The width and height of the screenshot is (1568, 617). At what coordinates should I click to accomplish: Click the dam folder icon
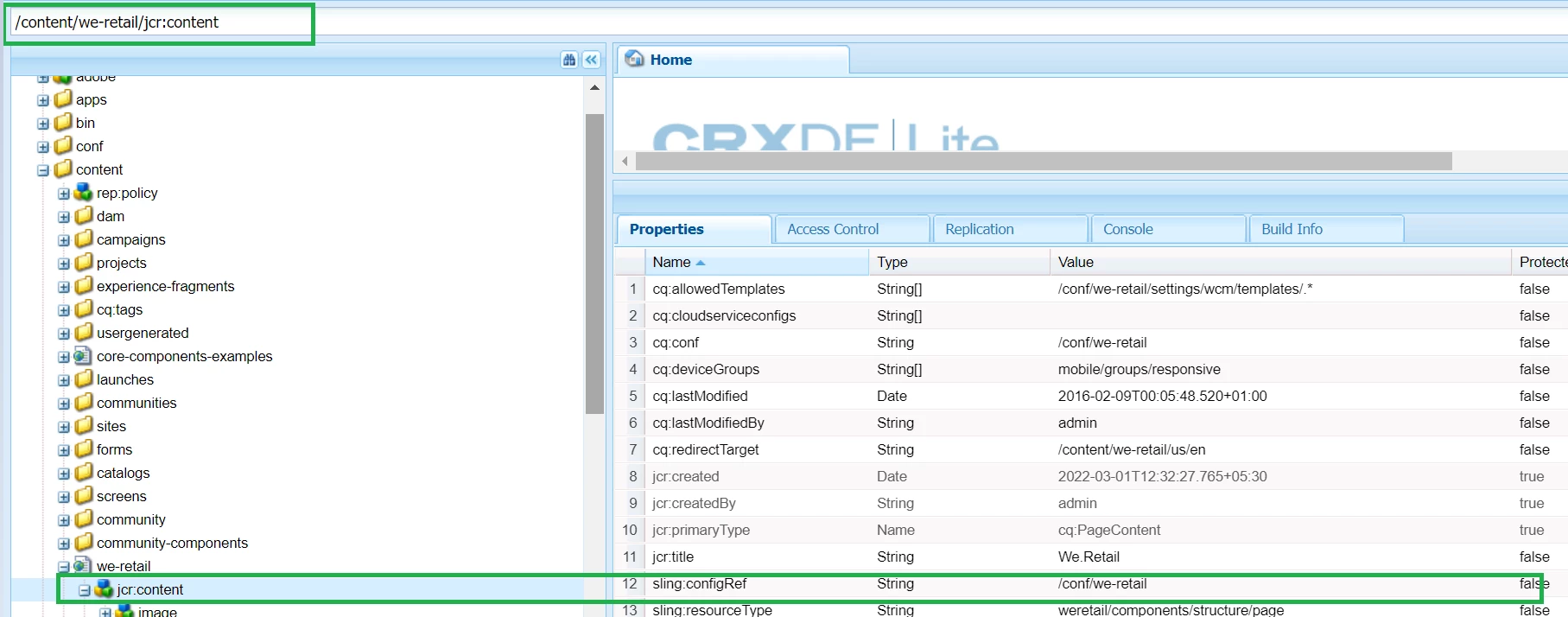click(x=84, y=215)
